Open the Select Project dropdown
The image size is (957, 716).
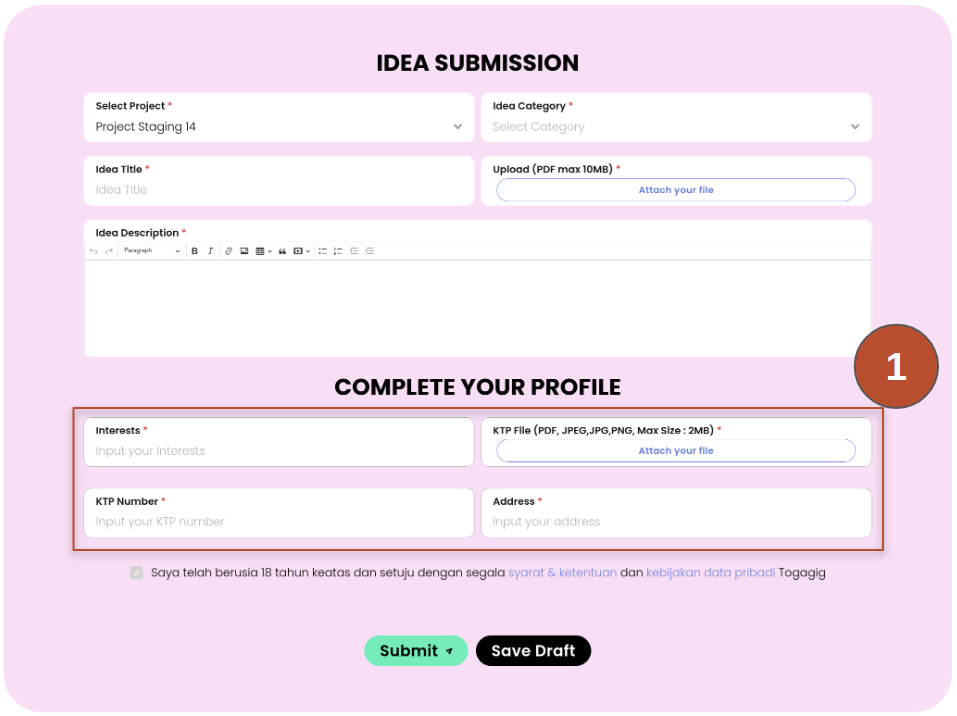[x=278, y=127]
